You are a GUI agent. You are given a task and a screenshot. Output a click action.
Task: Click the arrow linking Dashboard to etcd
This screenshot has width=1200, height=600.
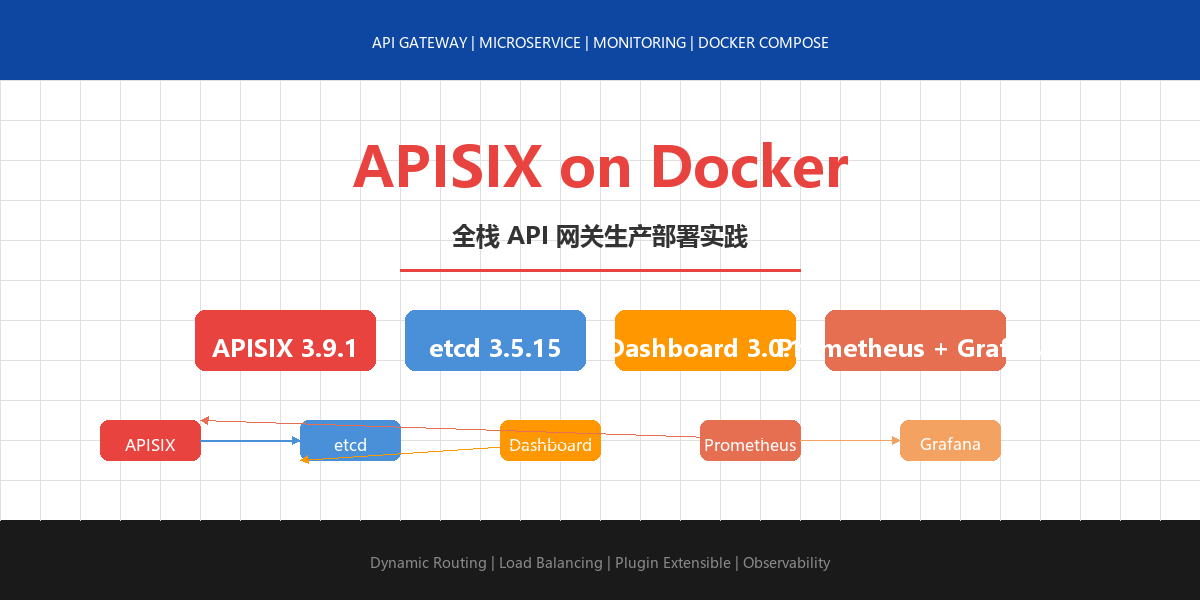coord(450,452)
